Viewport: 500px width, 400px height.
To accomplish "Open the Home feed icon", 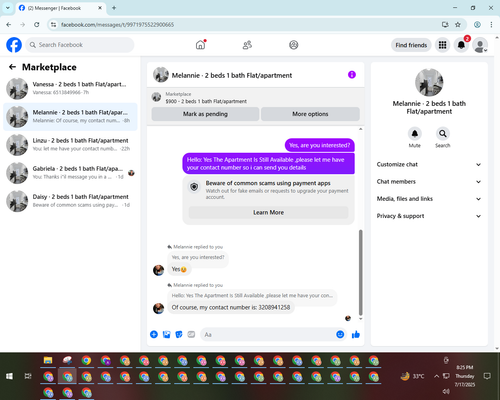I will tap(200, 45).
